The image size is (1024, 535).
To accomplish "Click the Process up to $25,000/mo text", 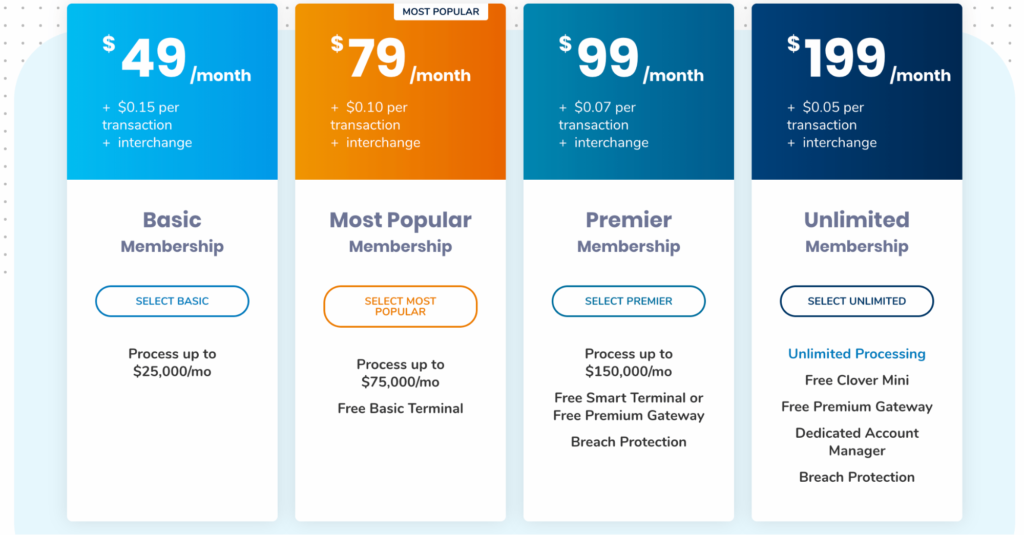I will [172, 363].
